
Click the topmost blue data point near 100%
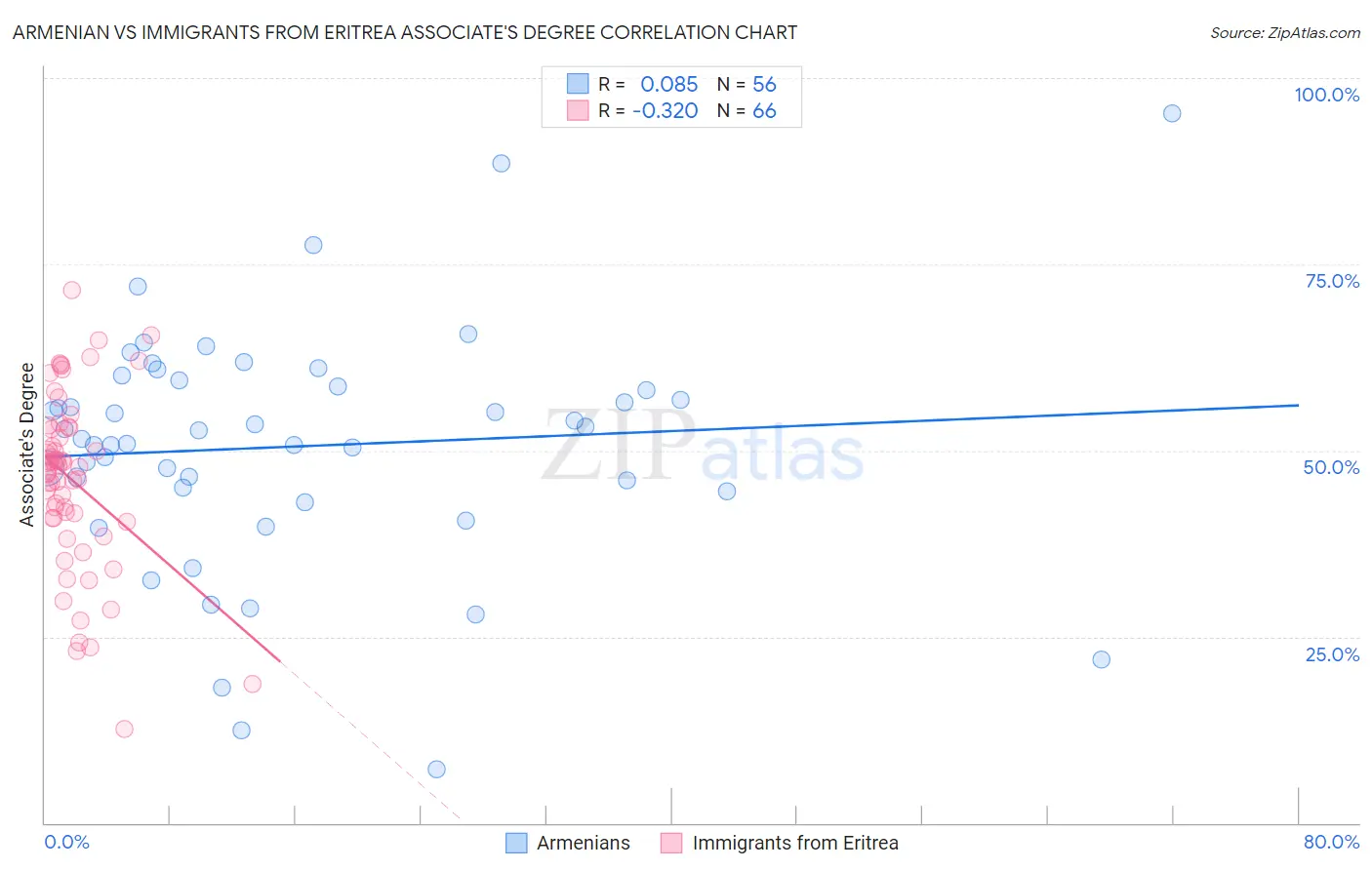tap(1172, 113)
